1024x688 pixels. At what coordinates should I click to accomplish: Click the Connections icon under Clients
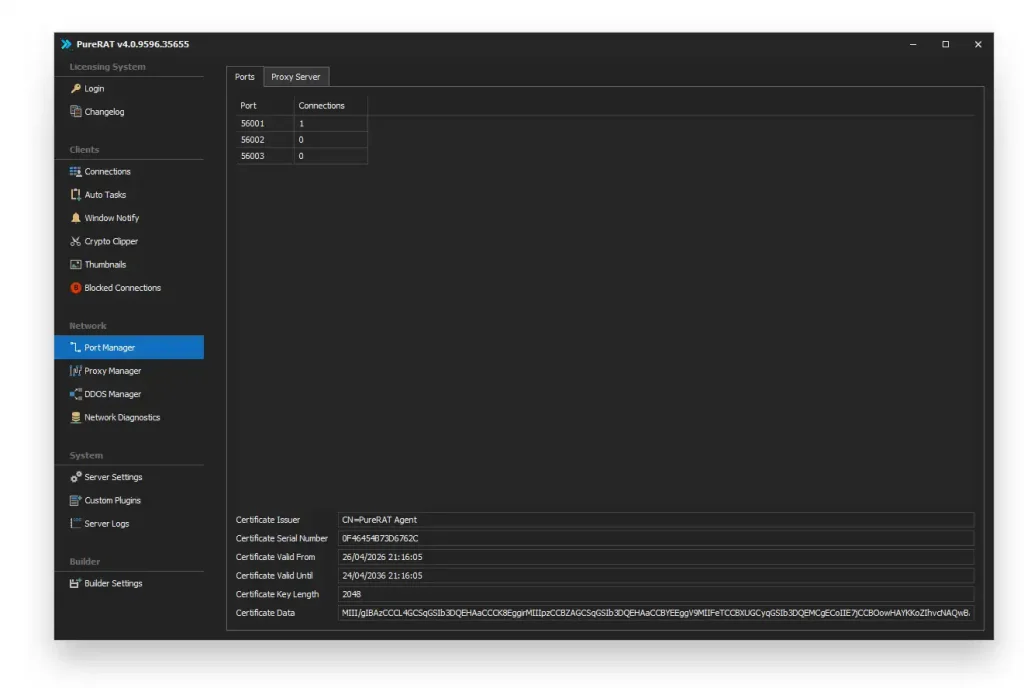coord(75,171)
